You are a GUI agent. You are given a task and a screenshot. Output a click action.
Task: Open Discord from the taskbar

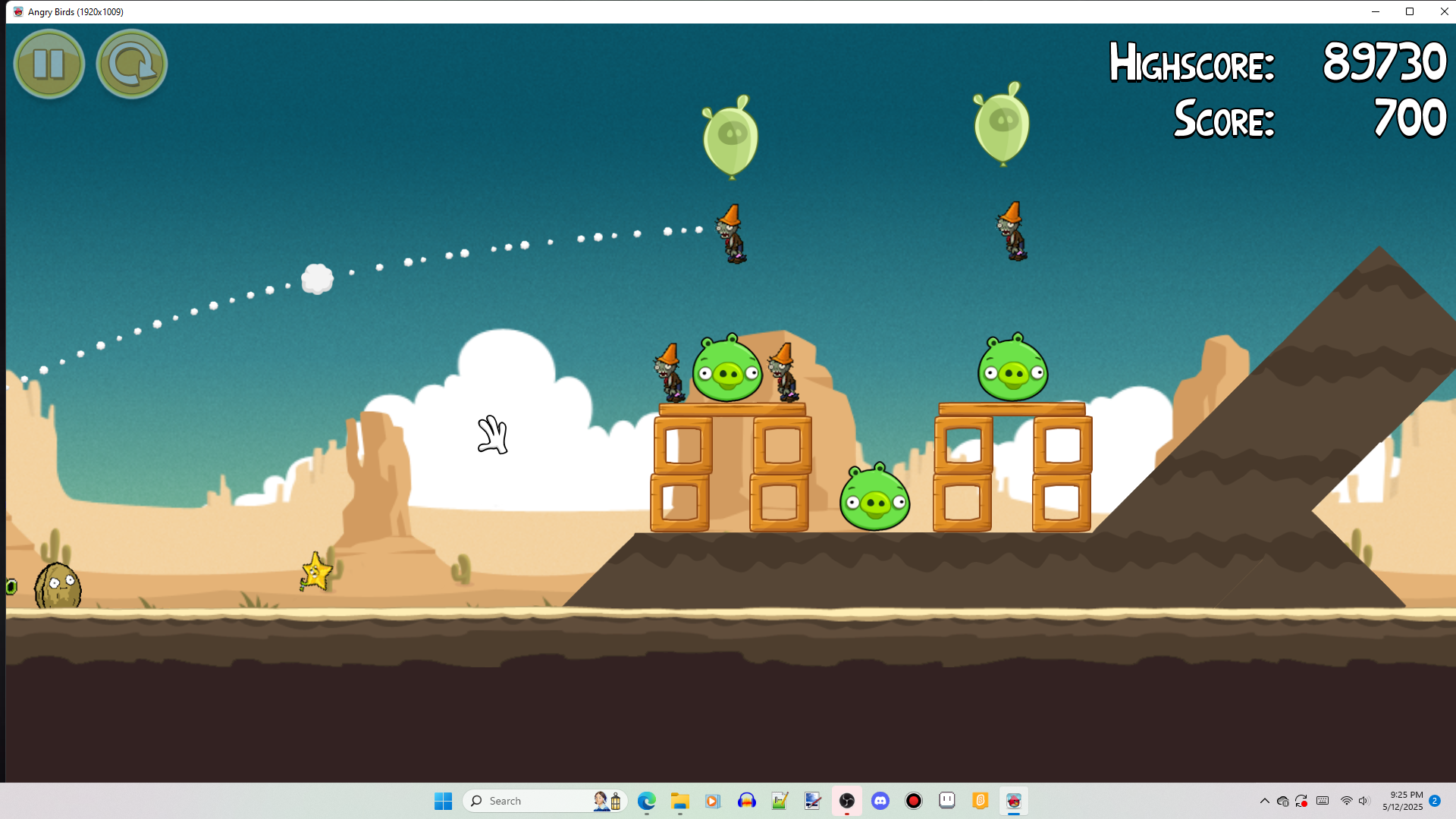(880, 801)
